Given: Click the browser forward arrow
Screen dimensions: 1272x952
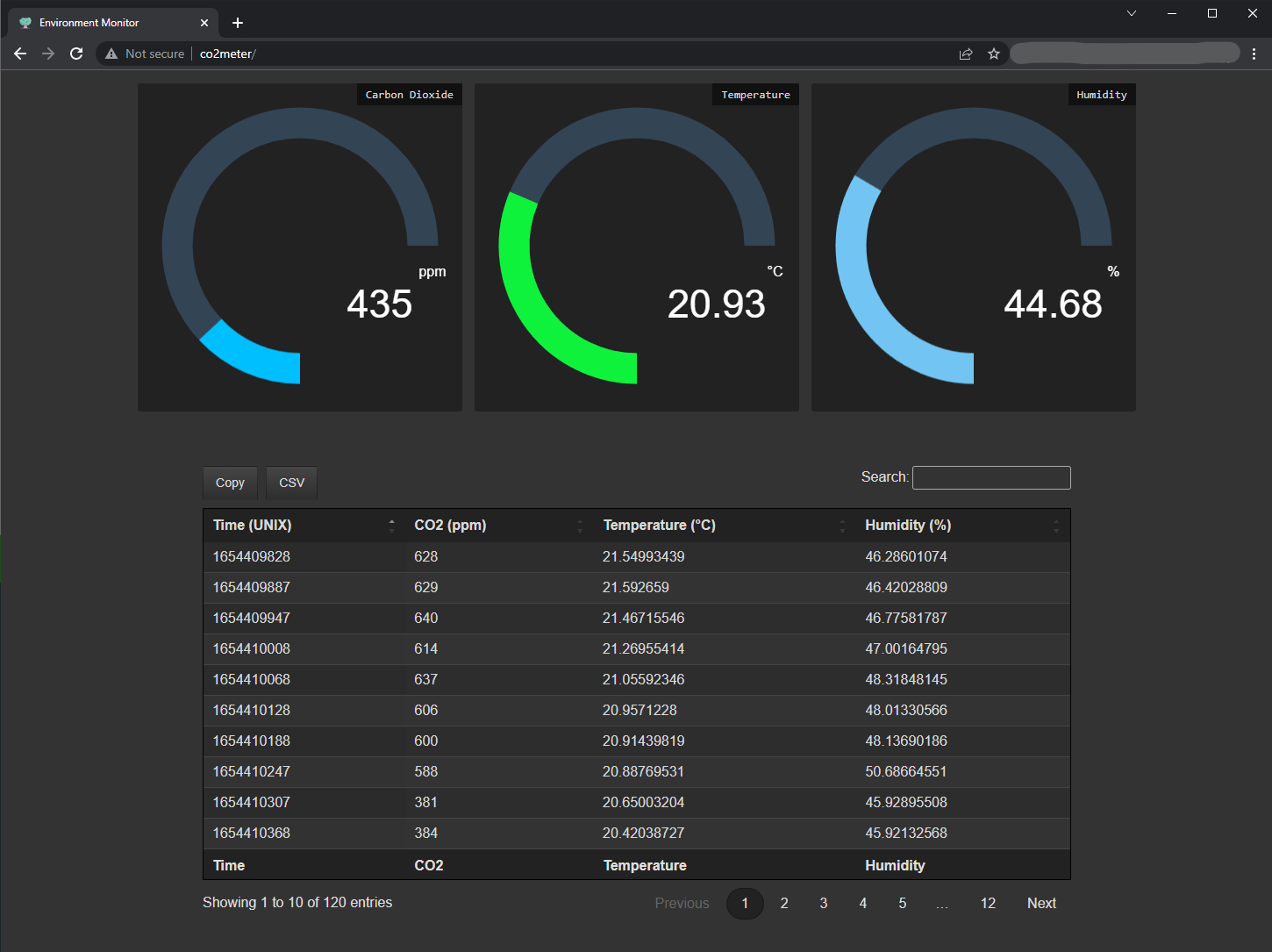Looking at the screenshot, I should [48, 54].
